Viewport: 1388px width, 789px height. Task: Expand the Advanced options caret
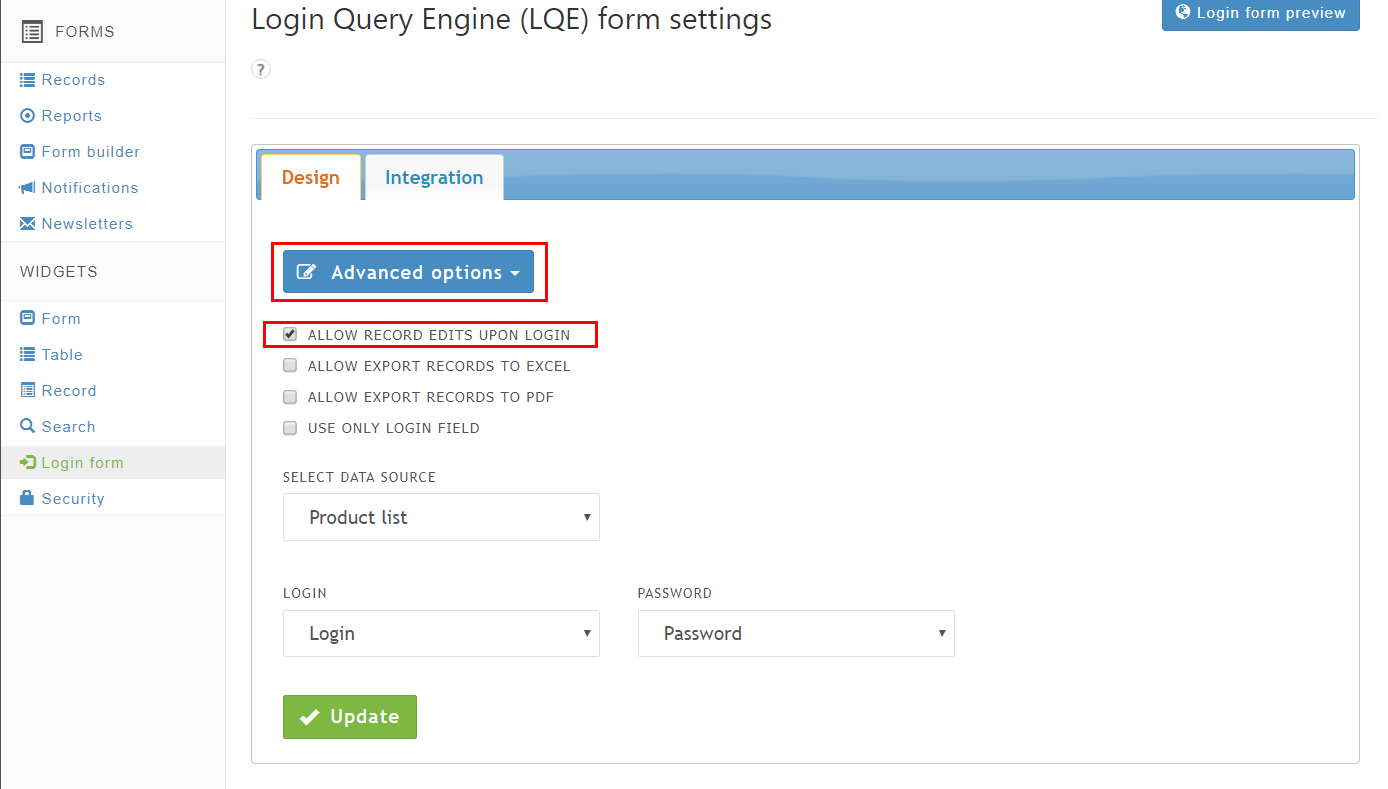click(x=515, y=274)
